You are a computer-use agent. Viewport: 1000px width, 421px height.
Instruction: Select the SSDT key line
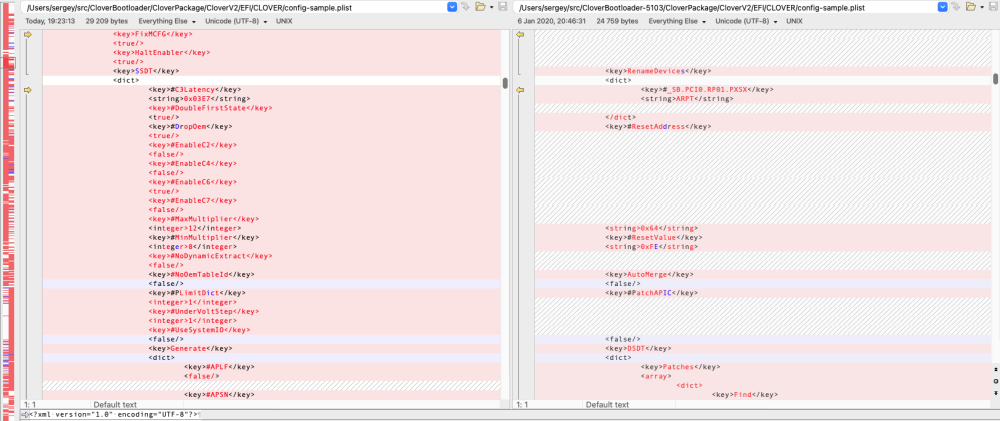(x=146, y=71)
